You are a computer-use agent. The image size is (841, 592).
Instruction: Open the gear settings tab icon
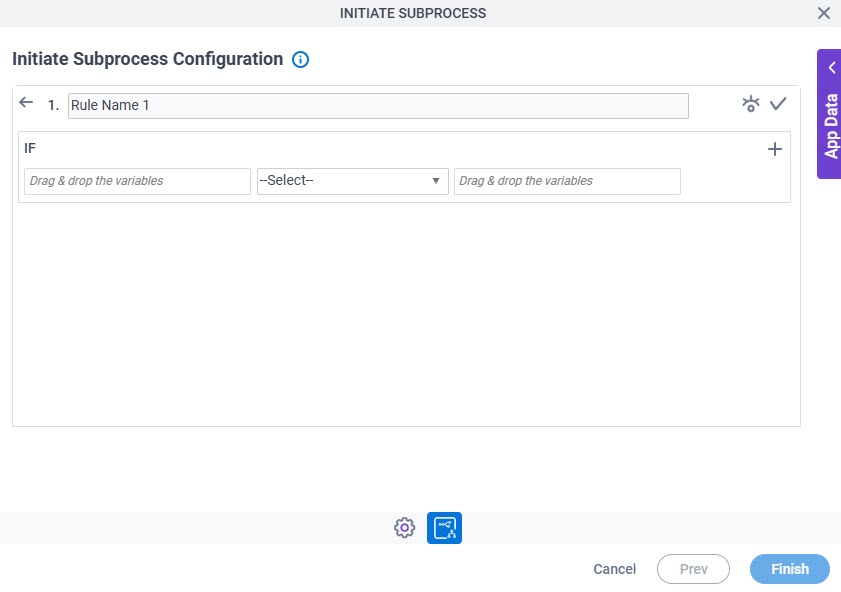404,528
